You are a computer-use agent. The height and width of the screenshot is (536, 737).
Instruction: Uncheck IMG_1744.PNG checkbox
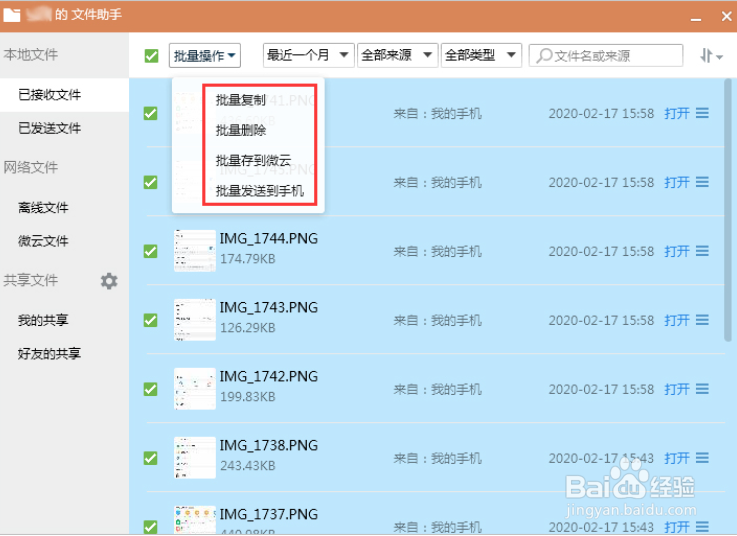pos(150,251)
